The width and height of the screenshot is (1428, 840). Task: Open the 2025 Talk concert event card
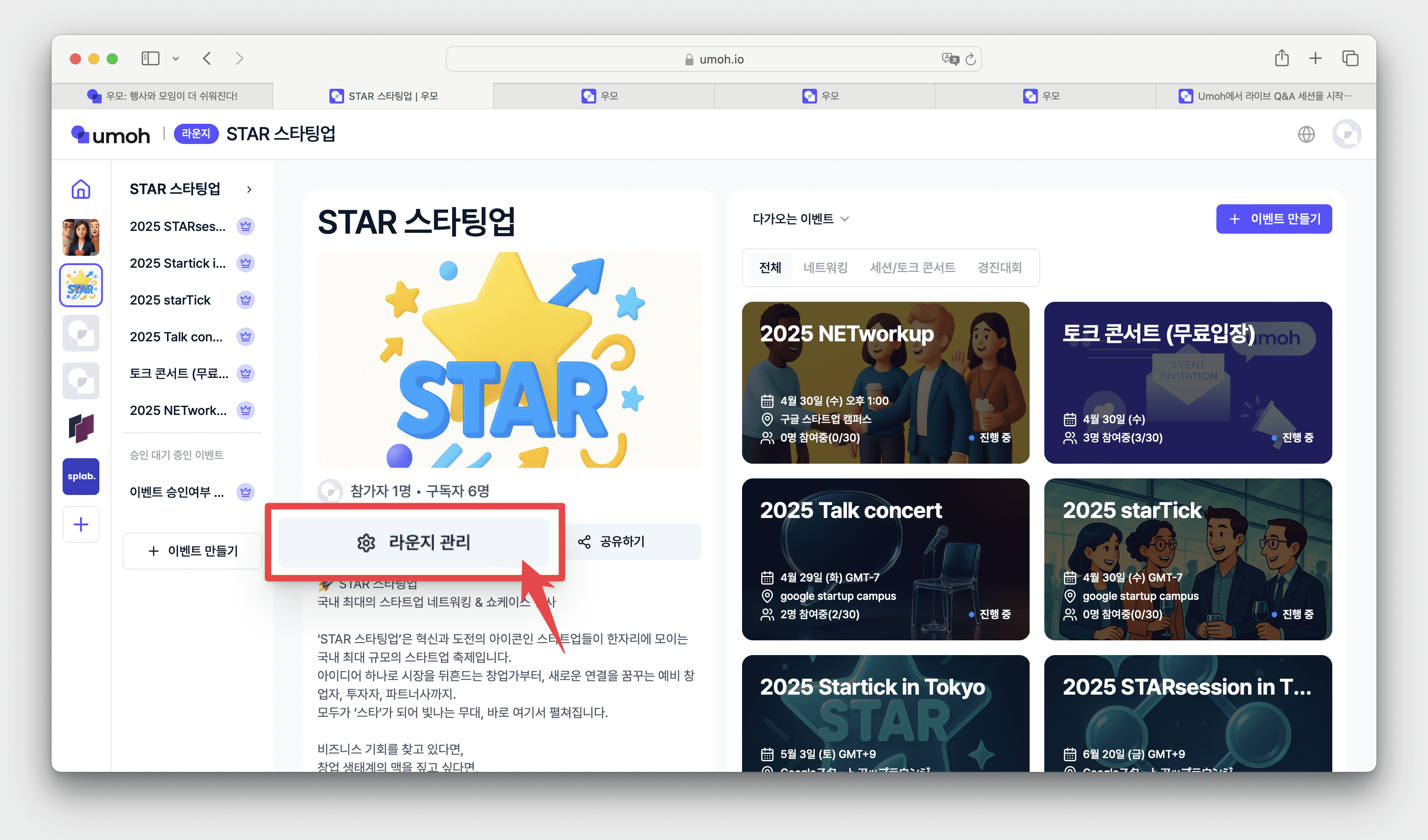coord(885,558)
